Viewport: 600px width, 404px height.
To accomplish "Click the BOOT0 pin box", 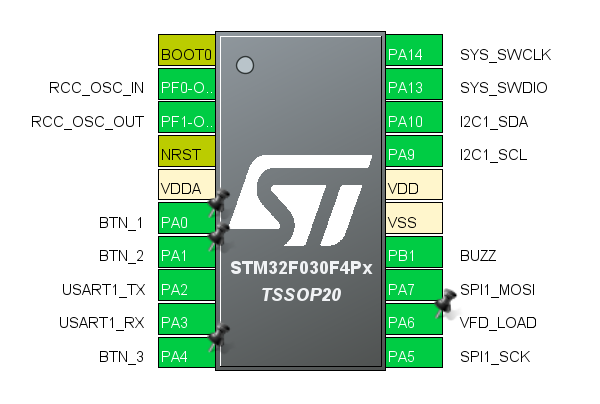I will point(186,51).
